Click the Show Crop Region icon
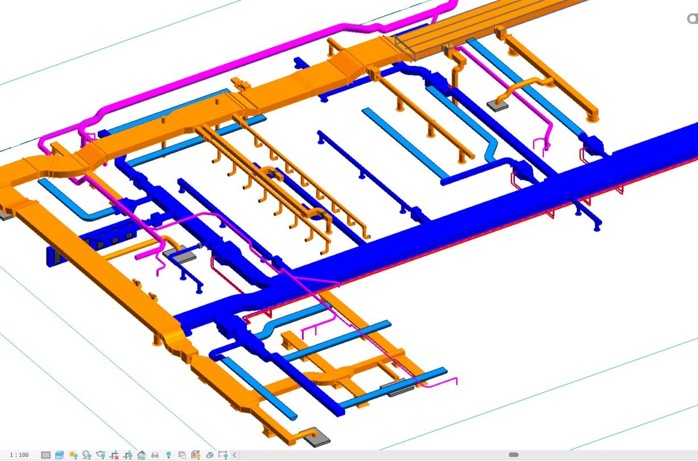The width and height of the screenshot is (698, 461). [x=128, y=455]
